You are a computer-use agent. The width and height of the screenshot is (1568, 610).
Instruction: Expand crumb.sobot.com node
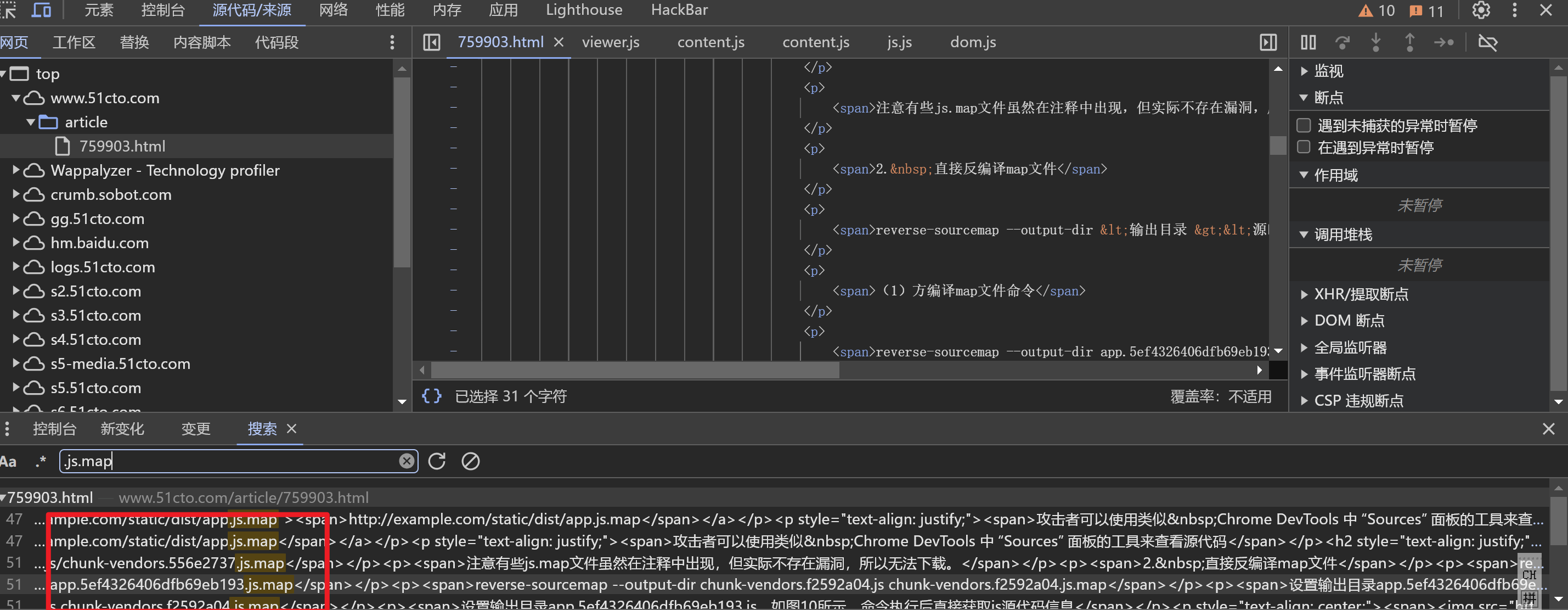16,195
